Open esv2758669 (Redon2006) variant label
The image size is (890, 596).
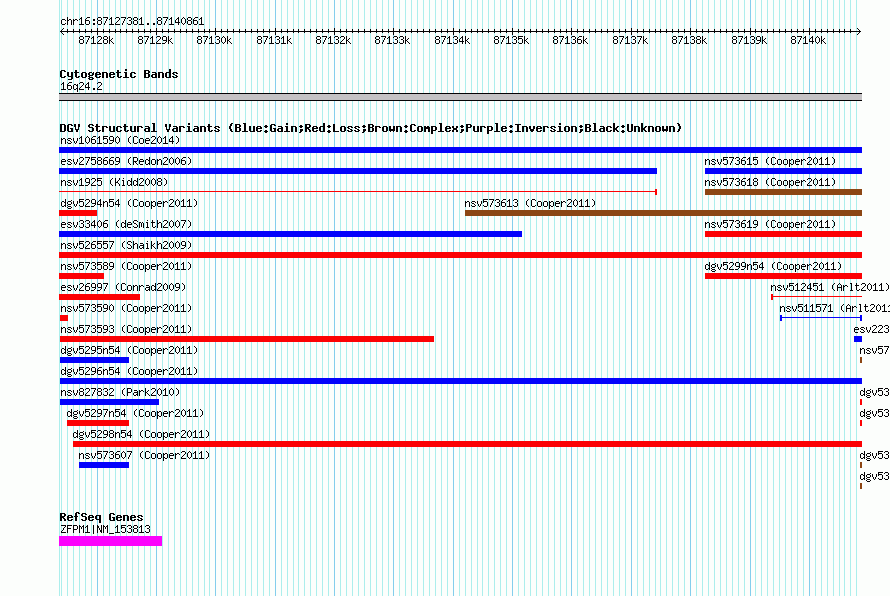[x=126, y=161]
